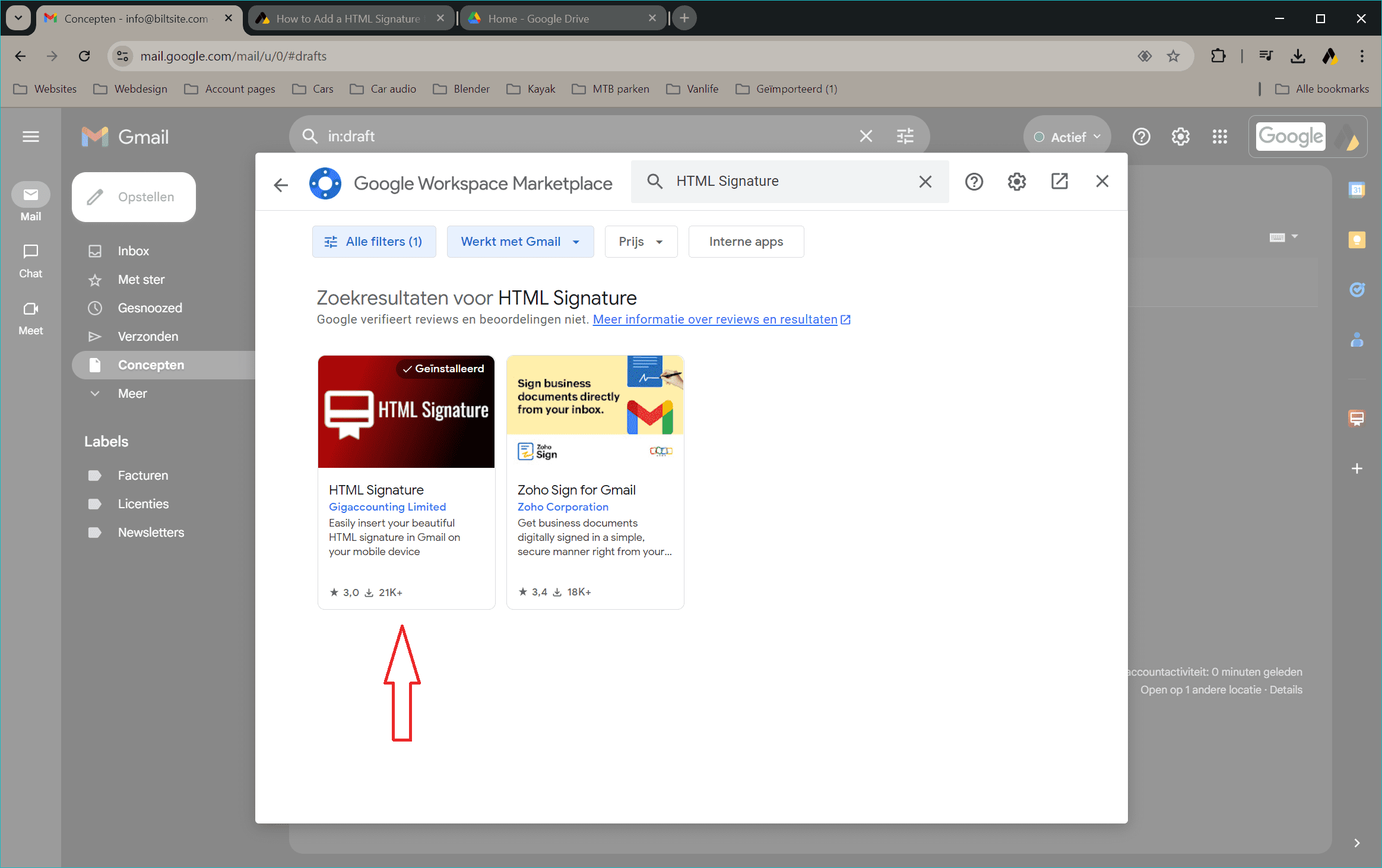Open a new browser tab
This screenshot has width=1382, height=868.
tap(684, 18)
